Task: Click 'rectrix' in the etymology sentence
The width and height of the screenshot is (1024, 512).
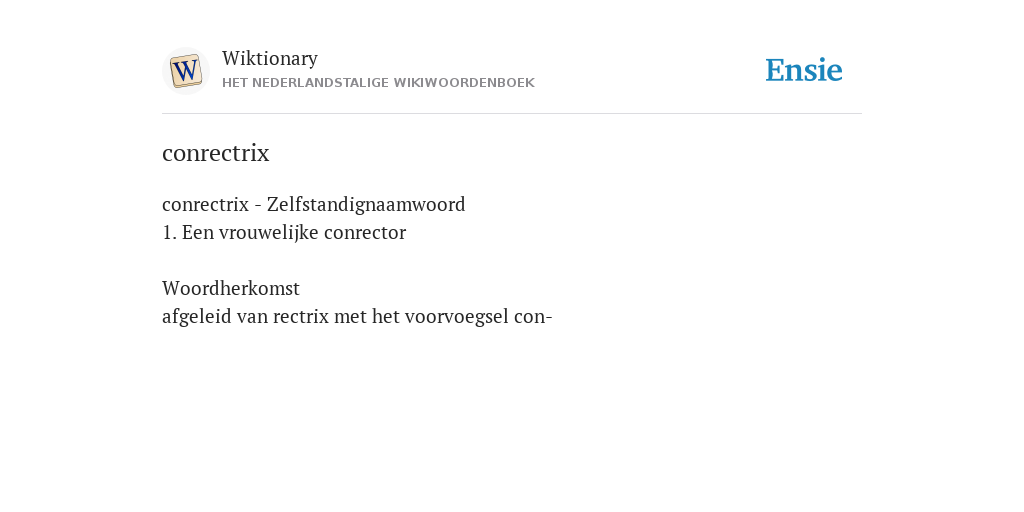Action: tap(301, 317)
